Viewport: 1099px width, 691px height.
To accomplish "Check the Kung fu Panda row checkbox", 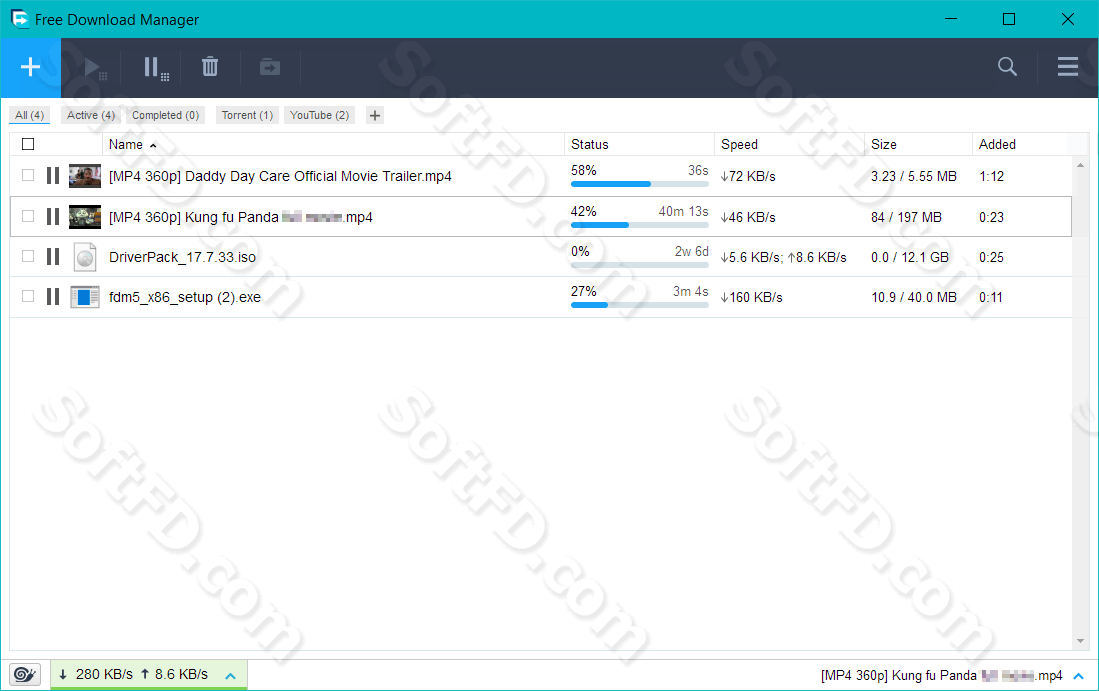I will click(x=28, y=216).
